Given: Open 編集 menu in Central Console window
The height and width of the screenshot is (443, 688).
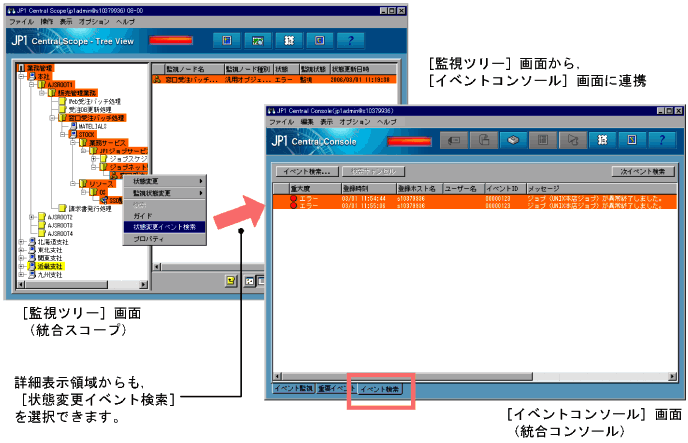Looking at the screenshot, I should [x=307, y=122].
